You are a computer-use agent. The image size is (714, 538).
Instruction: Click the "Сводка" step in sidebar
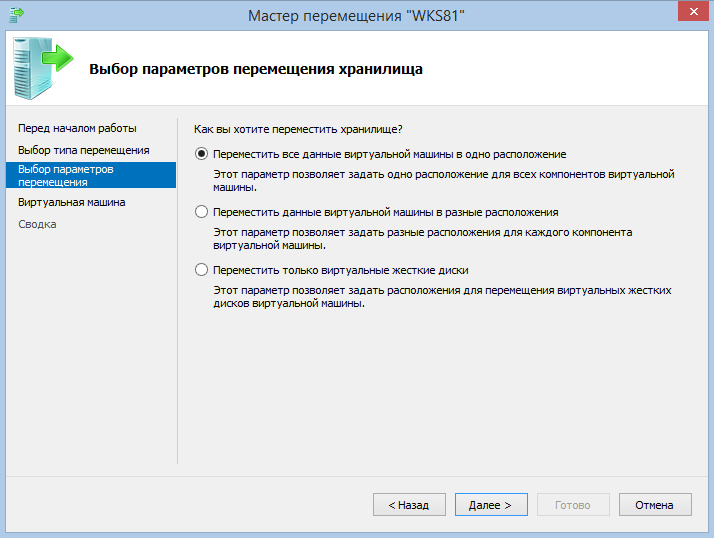tap(37, 224)
